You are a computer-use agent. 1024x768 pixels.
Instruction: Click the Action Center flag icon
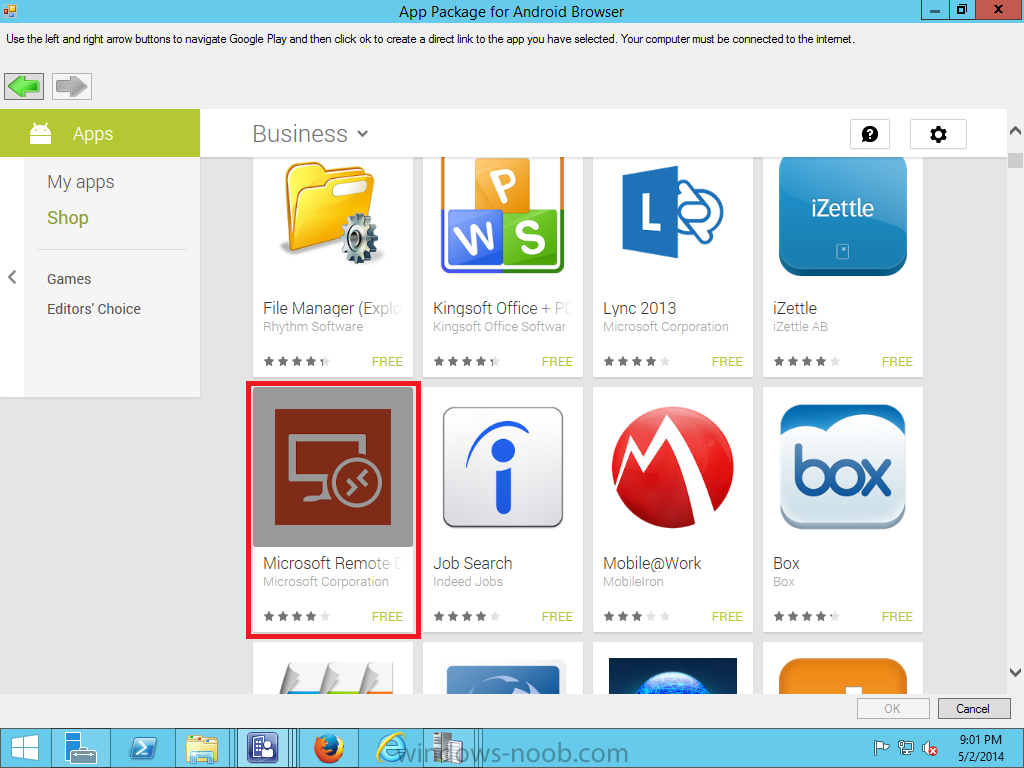click(881, 748)
